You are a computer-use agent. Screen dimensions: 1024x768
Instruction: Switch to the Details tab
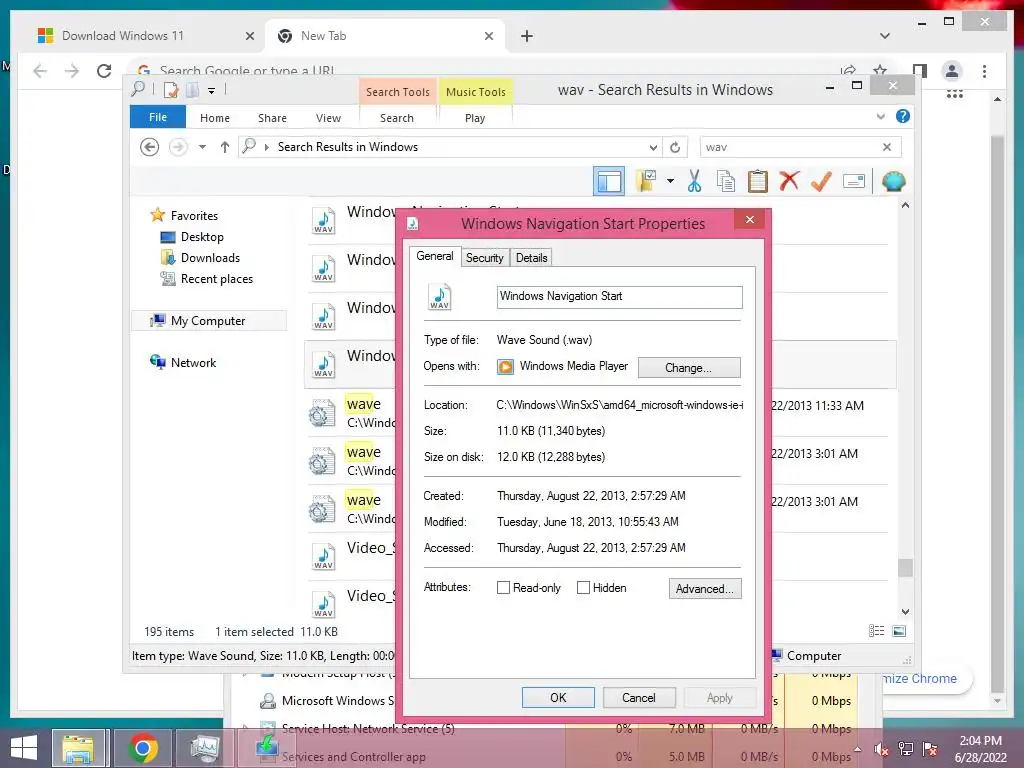point(531,258)
